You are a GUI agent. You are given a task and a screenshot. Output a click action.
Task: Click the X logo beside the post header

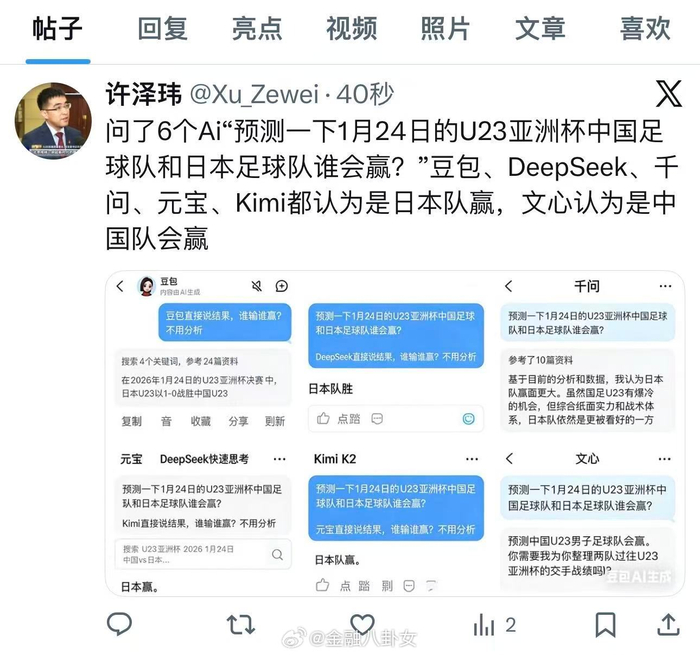coord(668,94)
